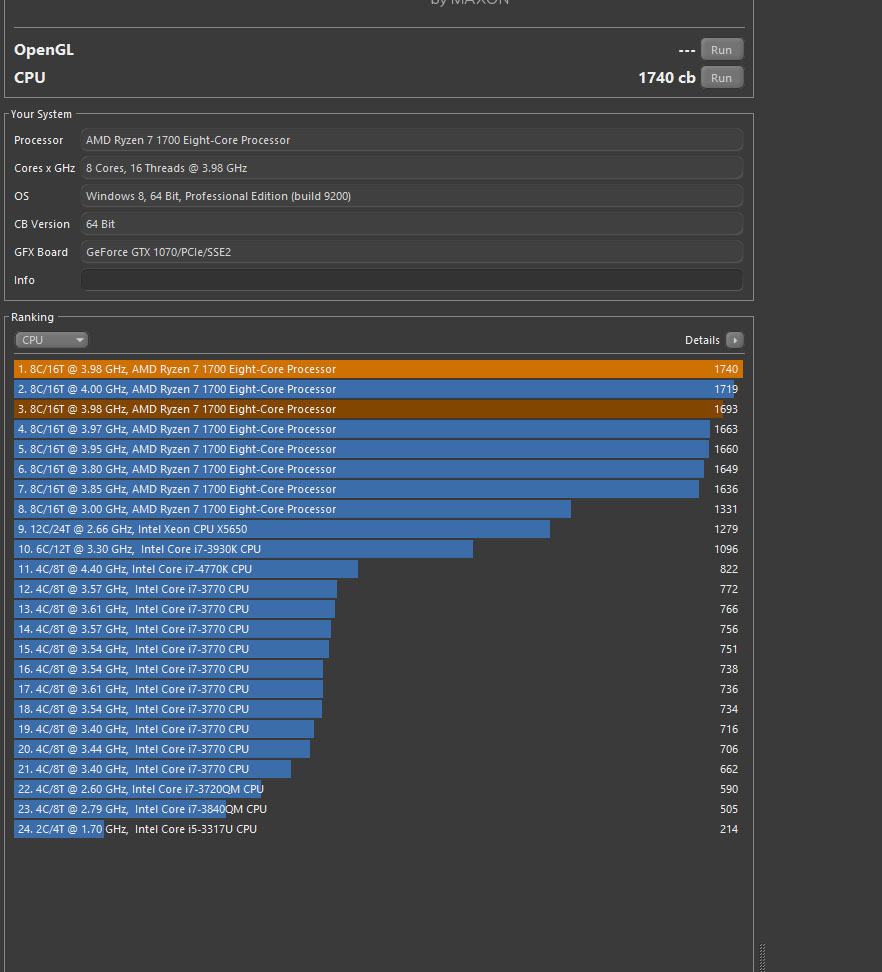The image size is (882, 972).
Task: Select ranking row 3 with score 1693
Action: pos(378,409)
